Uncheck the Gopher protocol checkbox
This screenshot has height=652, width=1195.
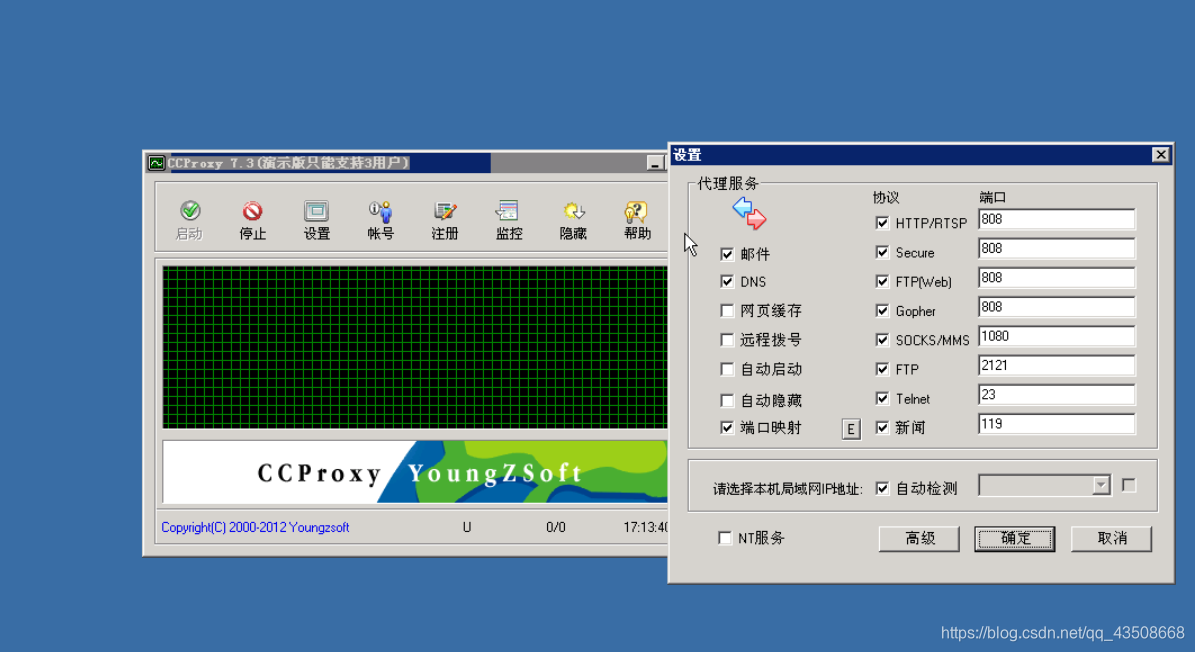tap(882, 311)
